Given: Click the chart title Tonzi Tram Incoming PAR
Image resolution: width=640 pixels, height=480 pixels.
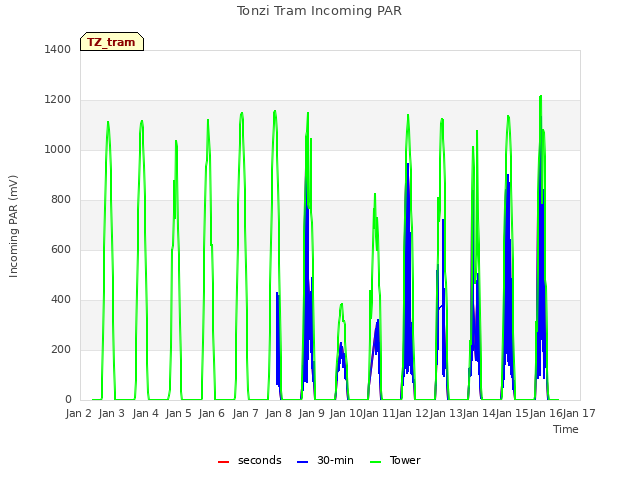Looking at the screenshot, I should coord(319,11).
